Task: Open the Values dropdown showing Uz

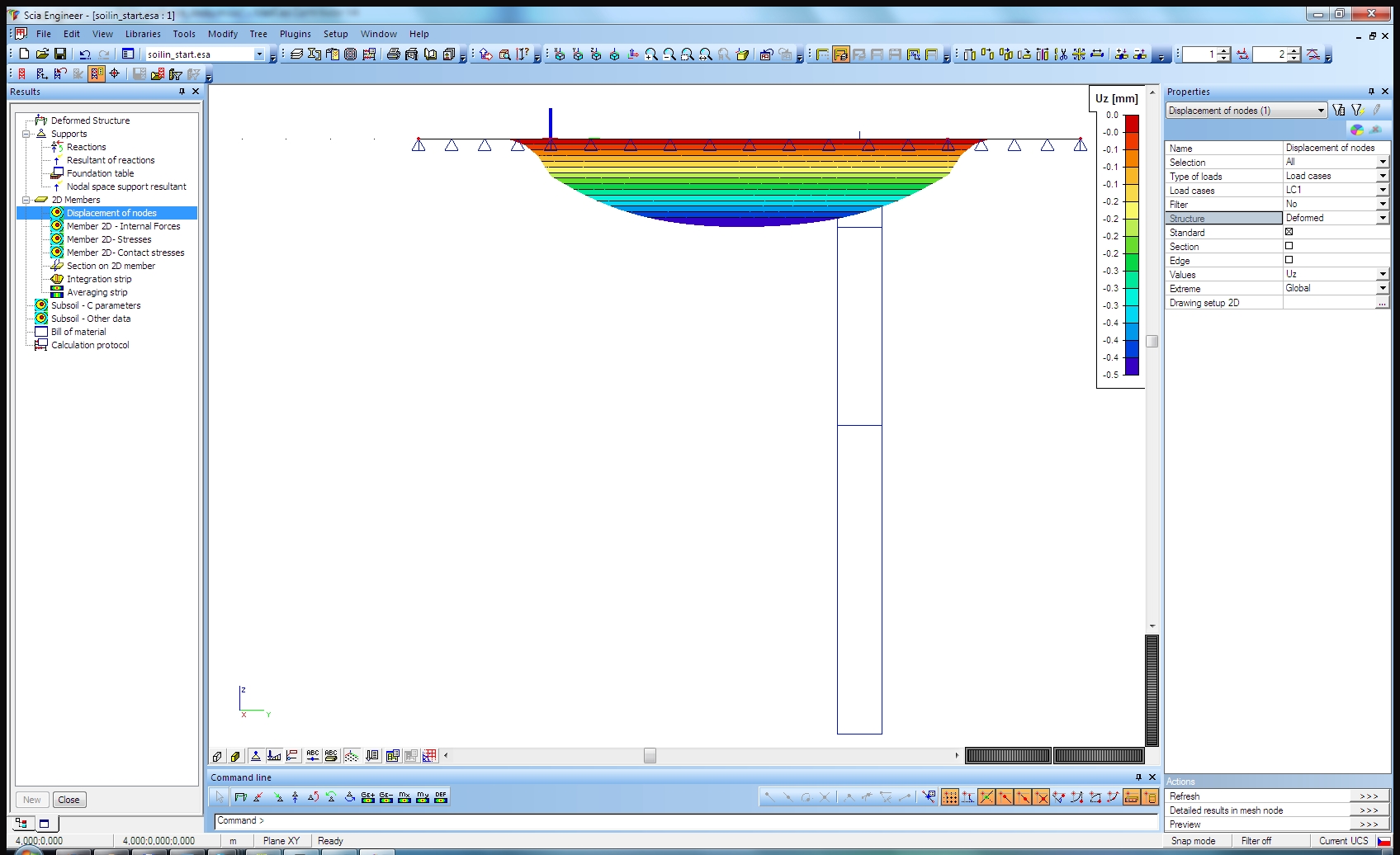Action: click(x=1382, y=274)
